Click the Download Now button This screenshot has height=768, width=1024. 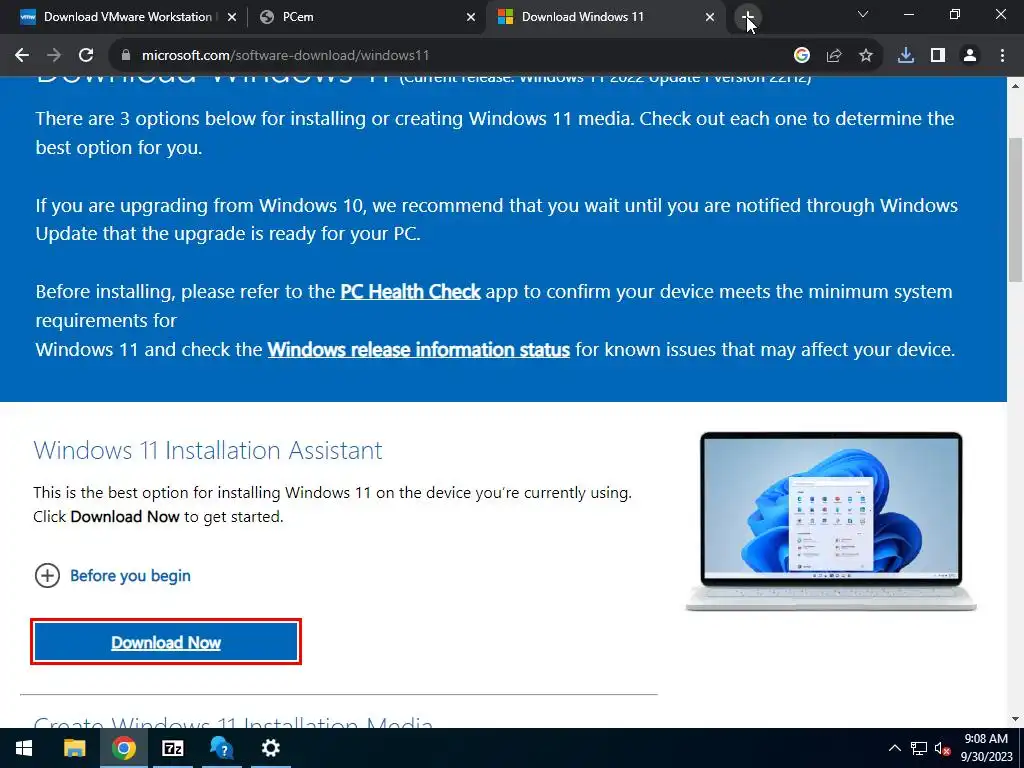pos(165,642)
